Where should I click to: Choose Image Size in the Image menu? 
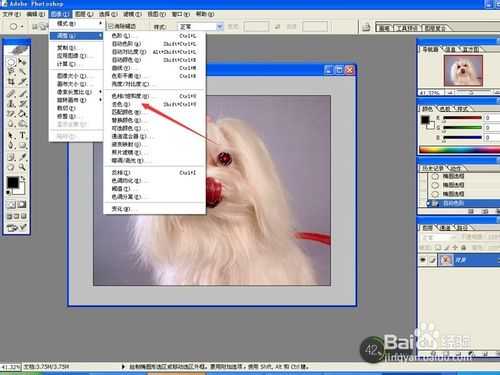tap(76, 76)
